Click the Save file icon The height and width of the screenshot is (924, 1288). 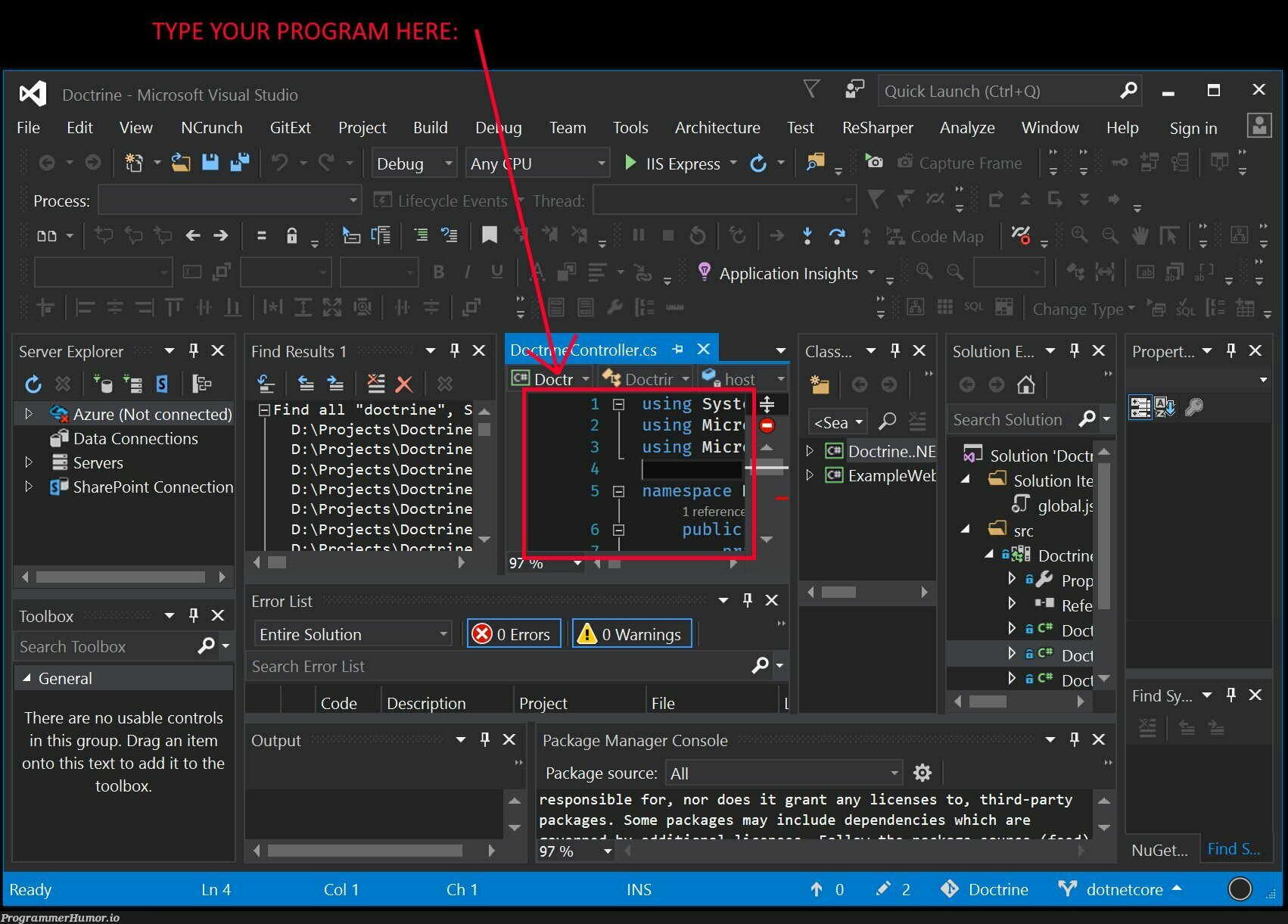pyautogui.click(x=210, y=162)
